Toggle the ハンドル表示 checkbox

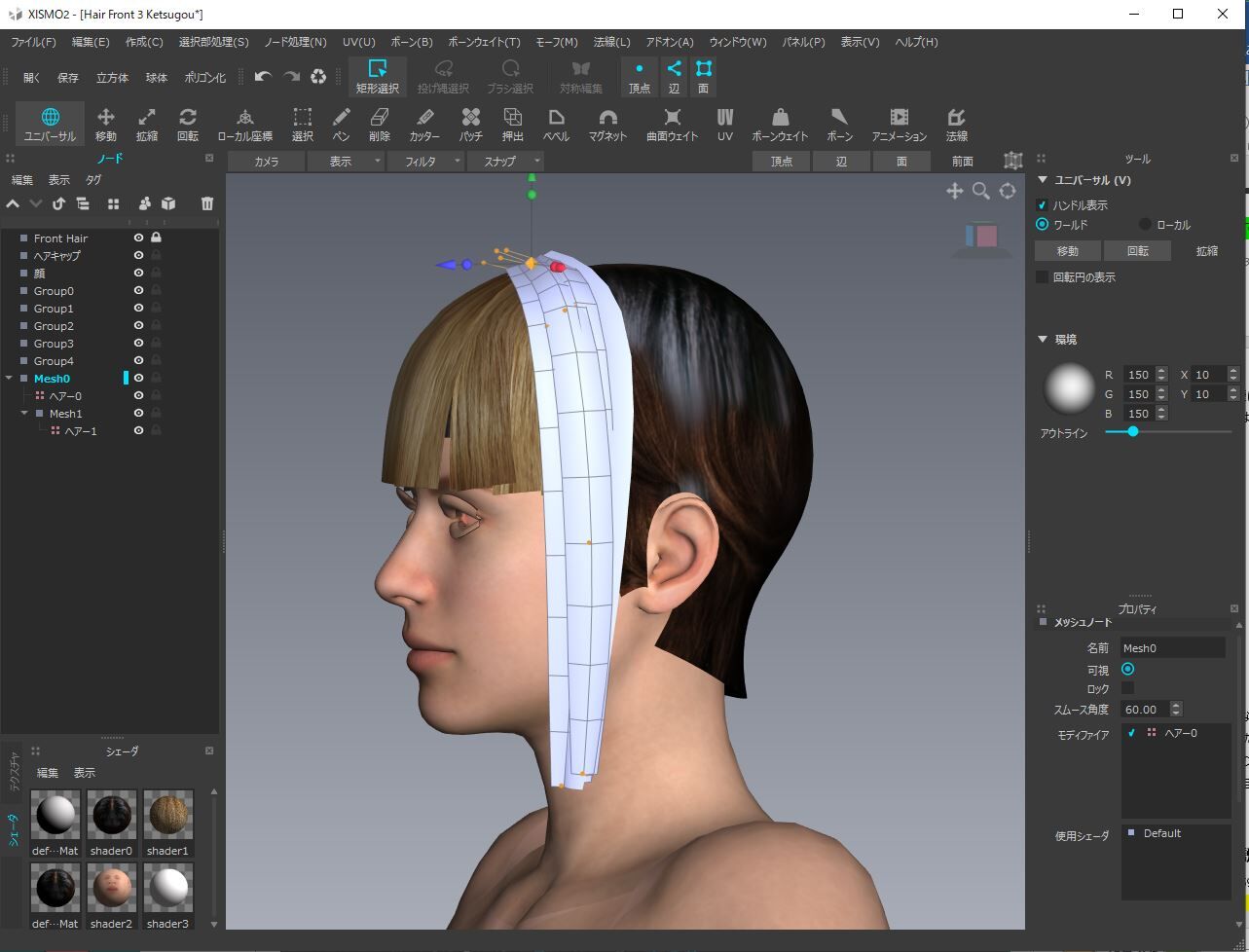(1042, 205)
